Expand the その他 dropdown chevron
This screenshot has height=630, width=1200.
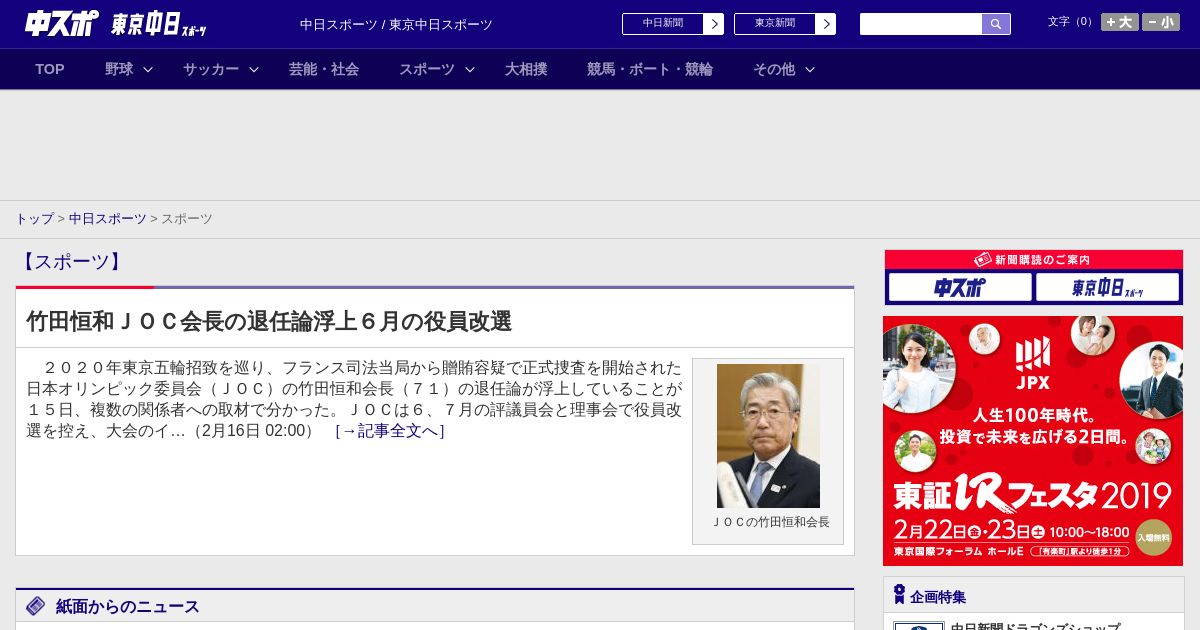(810, 69)
